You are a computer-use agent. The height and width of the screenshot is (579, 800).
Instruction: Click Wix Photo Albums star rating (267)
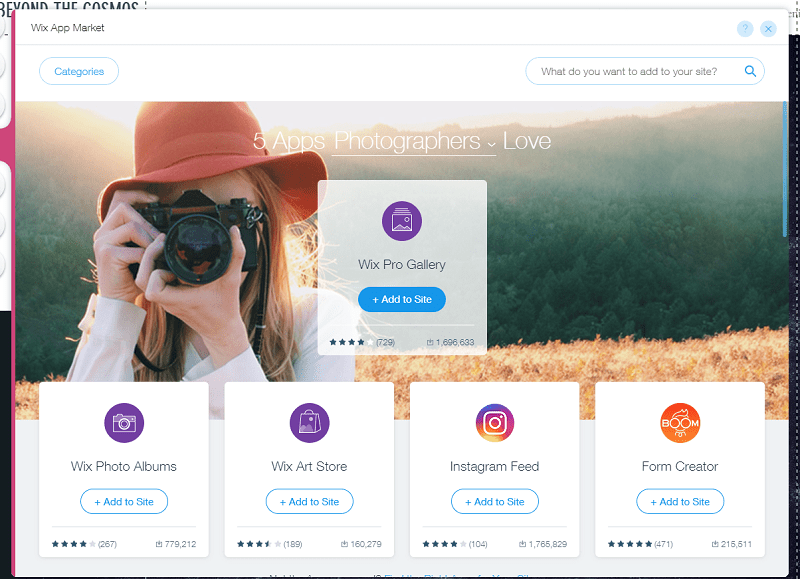(x=84, y=544)
